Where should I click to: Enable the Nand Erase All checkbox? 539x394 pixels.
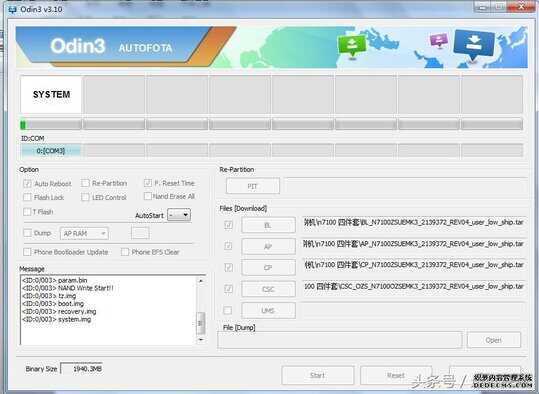pyautogui.click(x=147, y=196)
